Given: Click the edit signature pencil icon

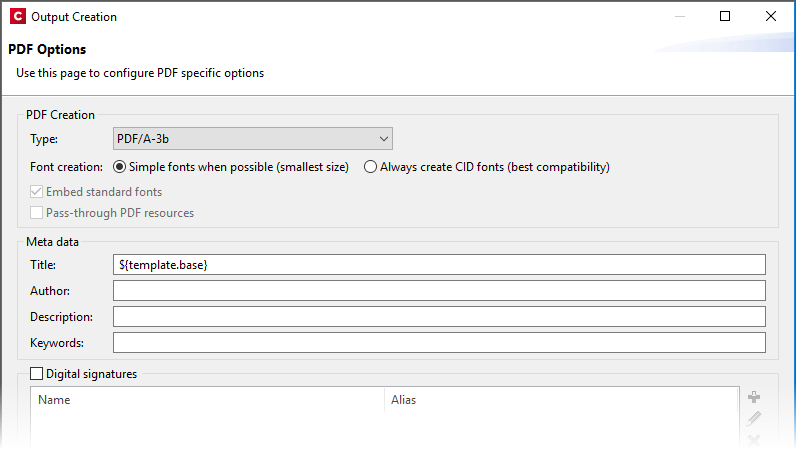Looking at the screenshot, I should (754, 419).
